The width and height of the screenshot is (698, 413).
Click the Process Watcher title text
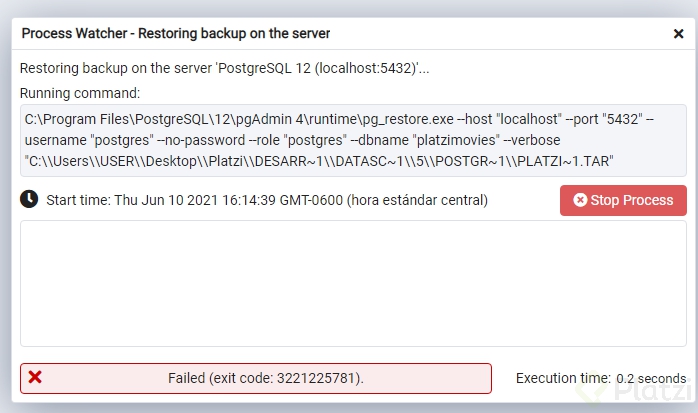click(175, 33)
